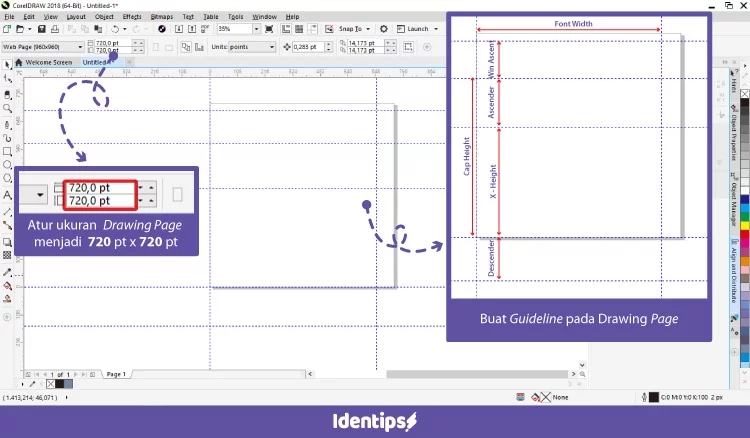The height and width of the screenshot is (438, 750).
Task: Expand the Web Page (960x960) preset dropdown
Action: [80, 47]
